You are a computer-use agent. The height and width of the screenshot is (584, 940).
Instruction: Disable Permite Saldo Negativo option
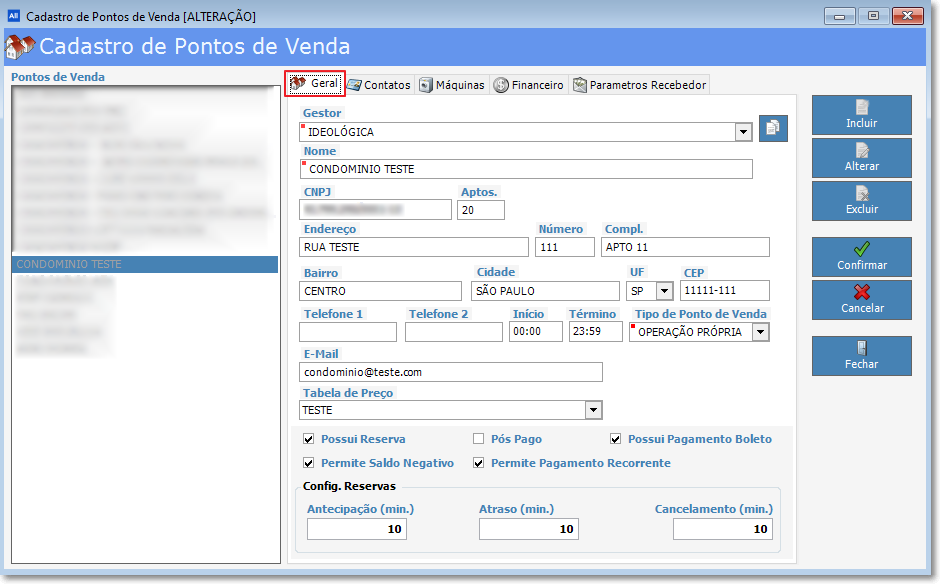tap(308, 463)
